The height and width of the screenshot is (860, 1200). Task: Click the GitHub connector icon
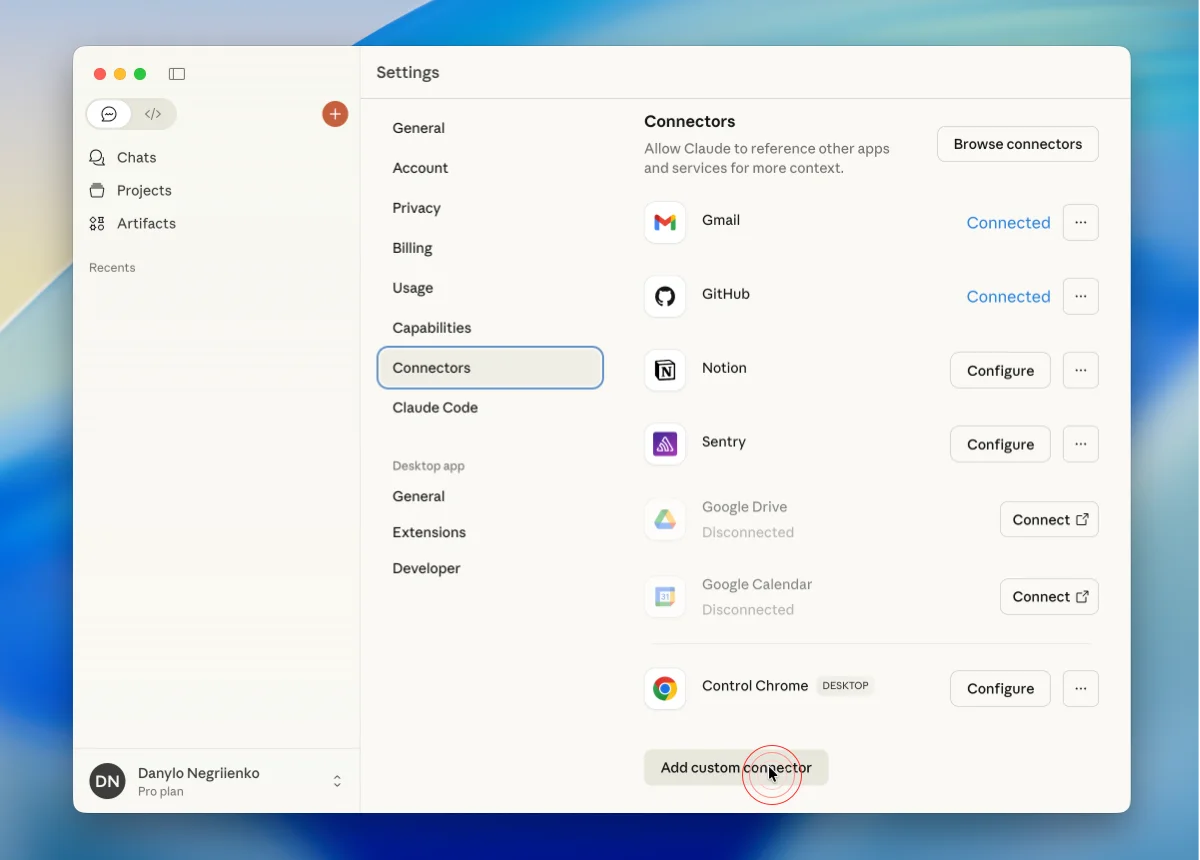click(665, 296)
